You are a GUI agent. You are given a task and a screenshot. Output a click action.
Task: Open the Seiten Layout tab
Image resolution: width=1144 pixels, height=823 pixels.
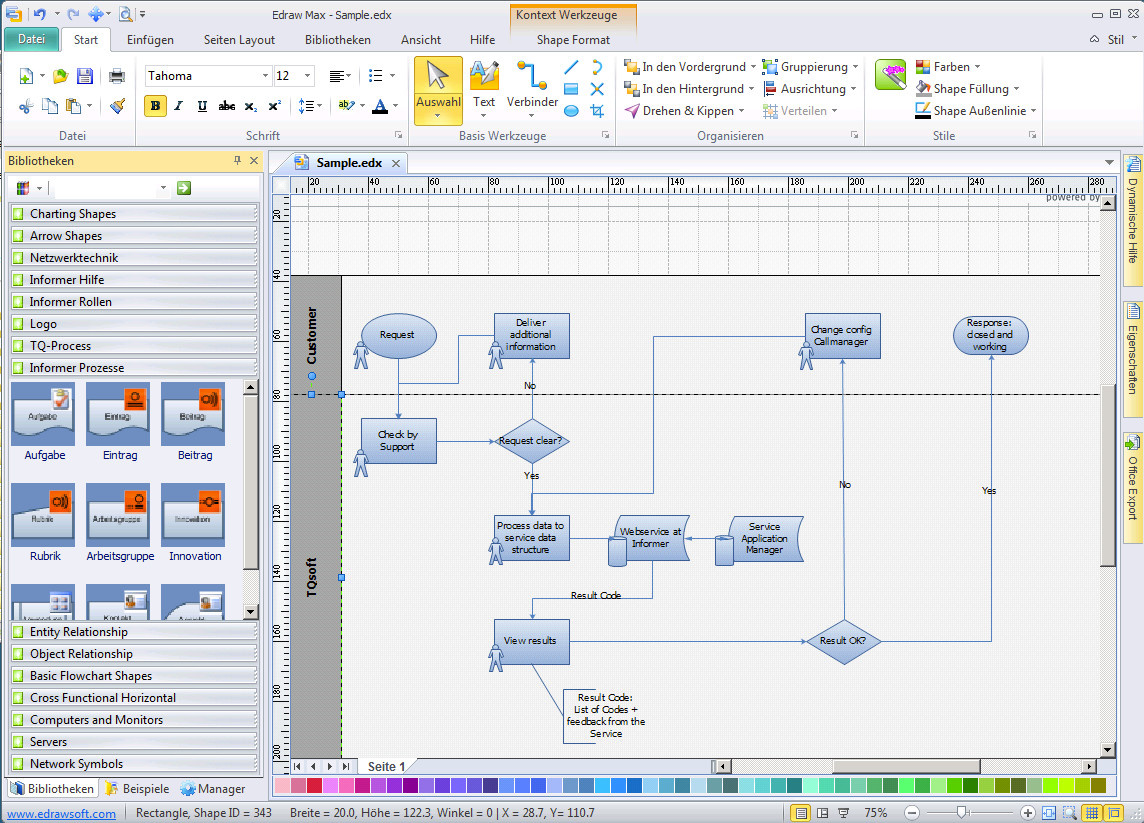[x=239, y=40]
